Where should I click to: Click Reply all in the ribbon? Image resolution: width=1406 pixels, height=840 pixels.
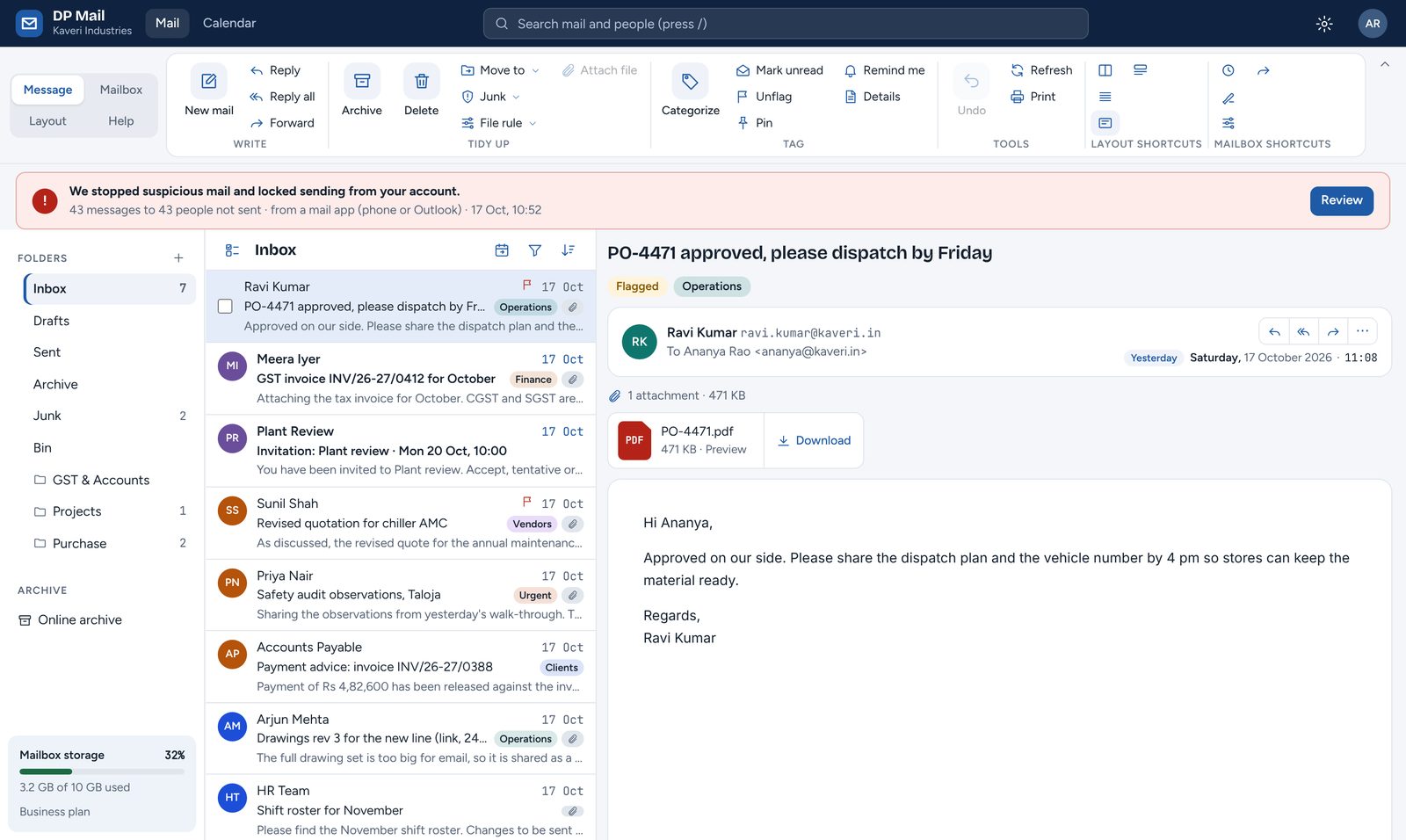282,97
